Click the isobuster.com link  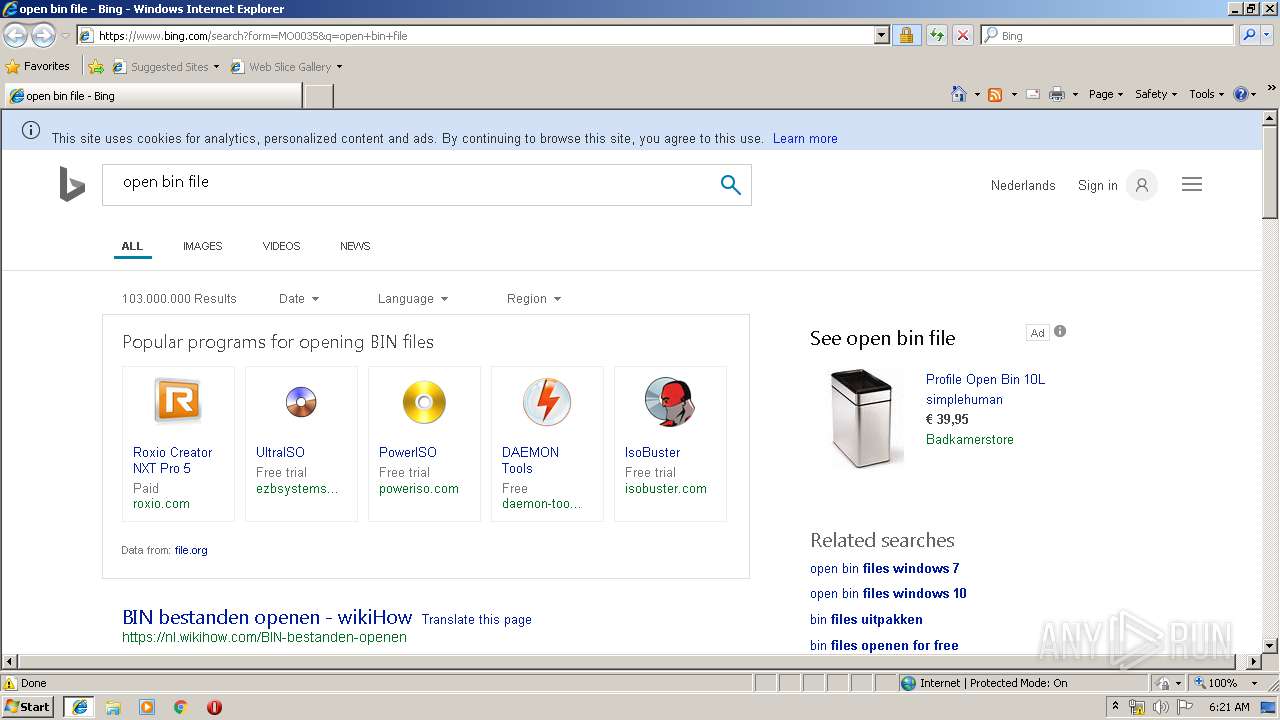pos(666,488)
